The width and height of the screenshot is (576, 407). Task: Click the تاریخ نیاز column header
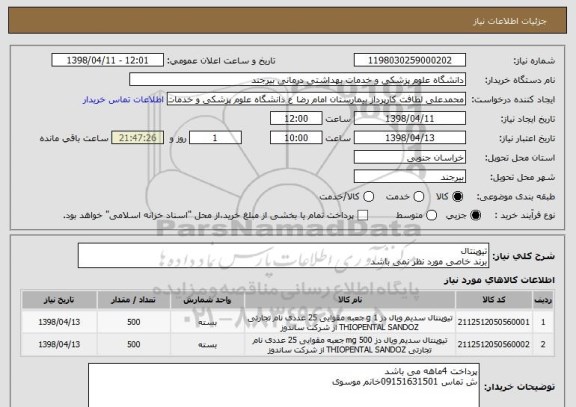[59, 300]
